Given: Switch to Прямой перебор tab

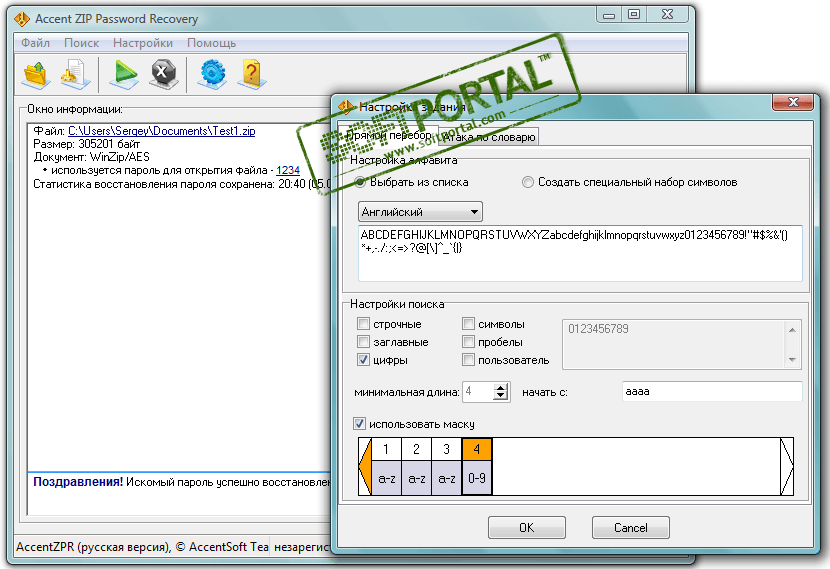Looking at the screenshot, I should (389, 136).
